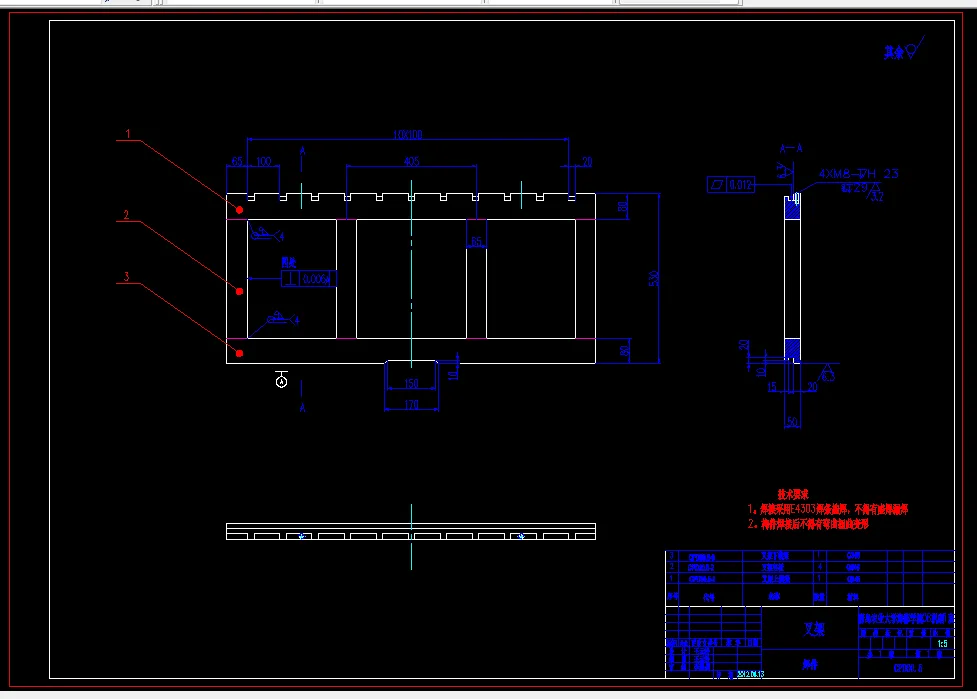Select the 10X100 dimension above the front view
This screenshot has width=977, height=699.
coord(407,135)
